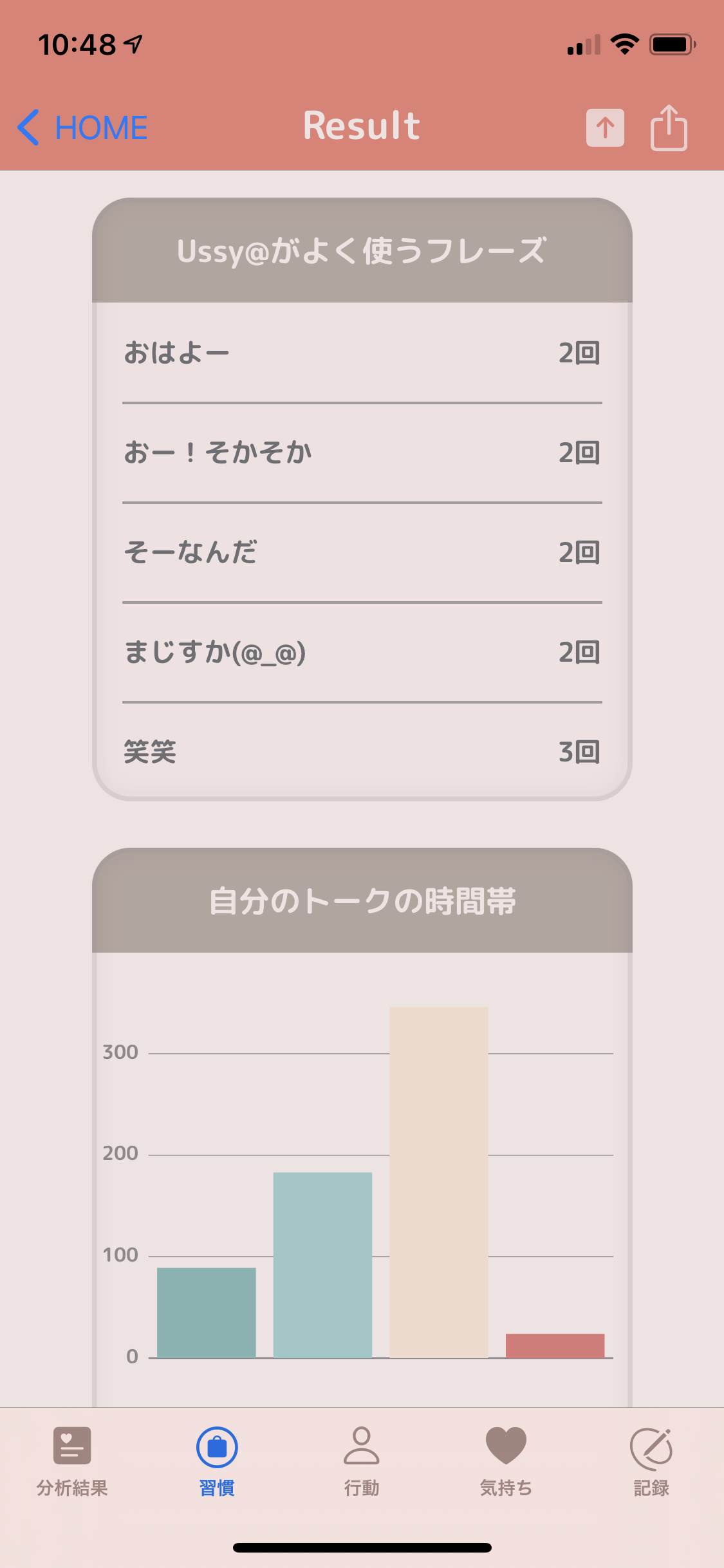Open the 分析結果 tab icon

coord(72,1446)
